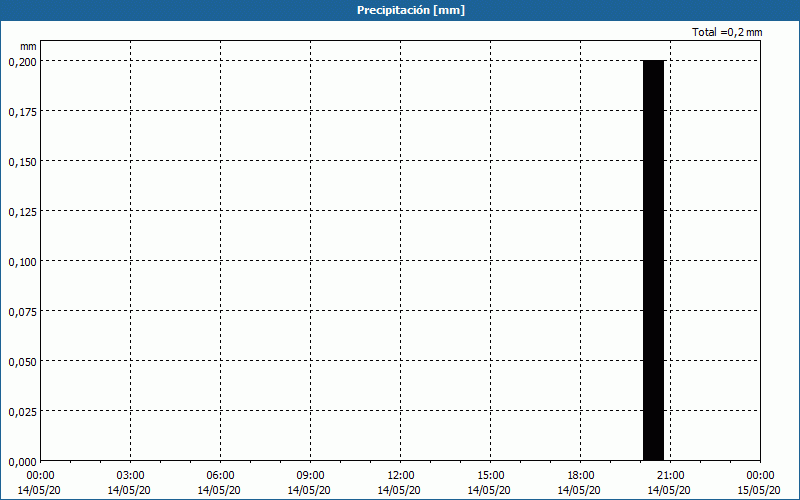Image resolution: width=800 pixels, height=500 pixels.
Task: Click the 18:00 time axis label
Action: (x=580, y=475)
